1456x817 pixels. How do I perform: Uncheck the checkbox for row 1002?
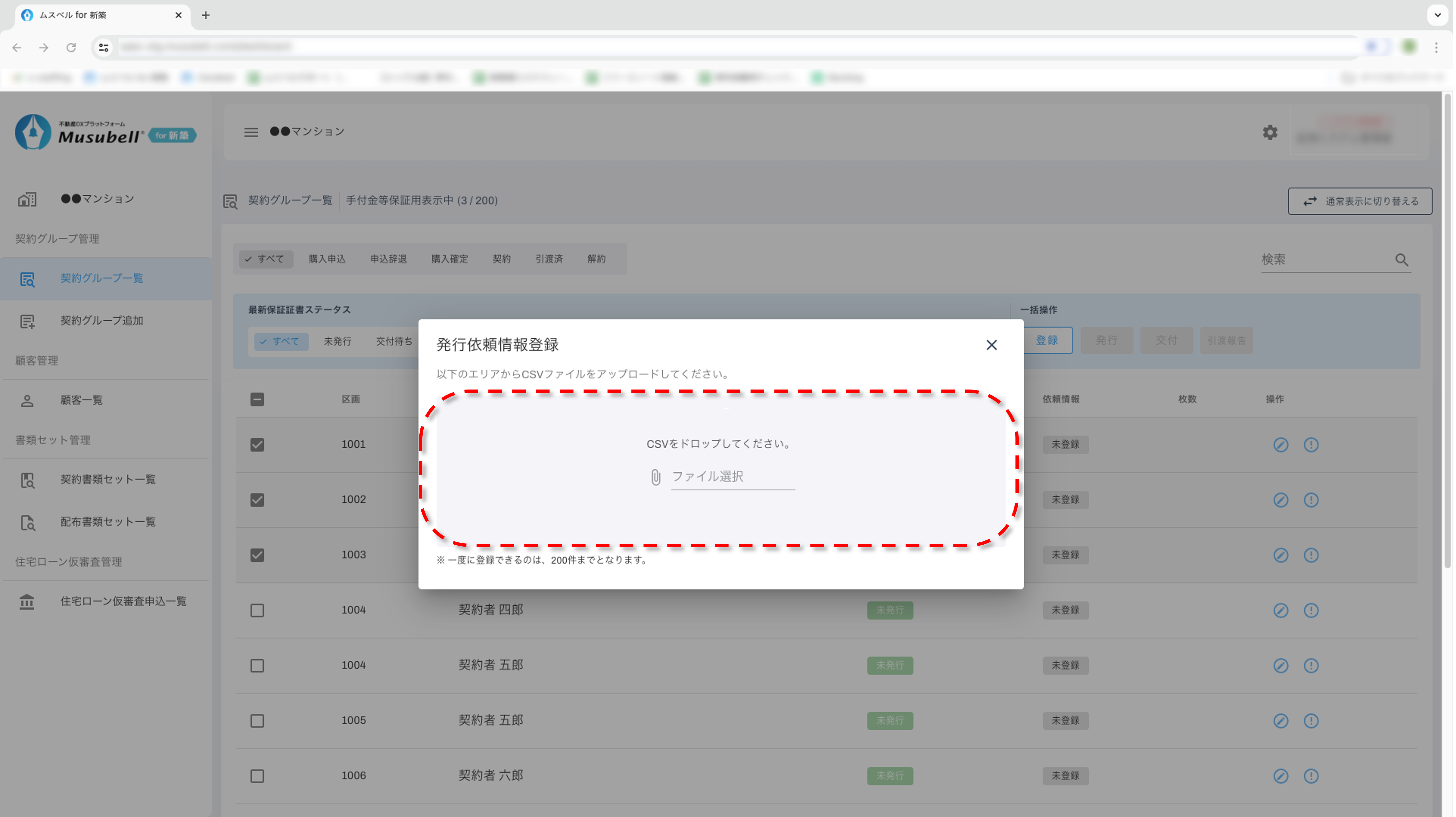pos(257,500)
